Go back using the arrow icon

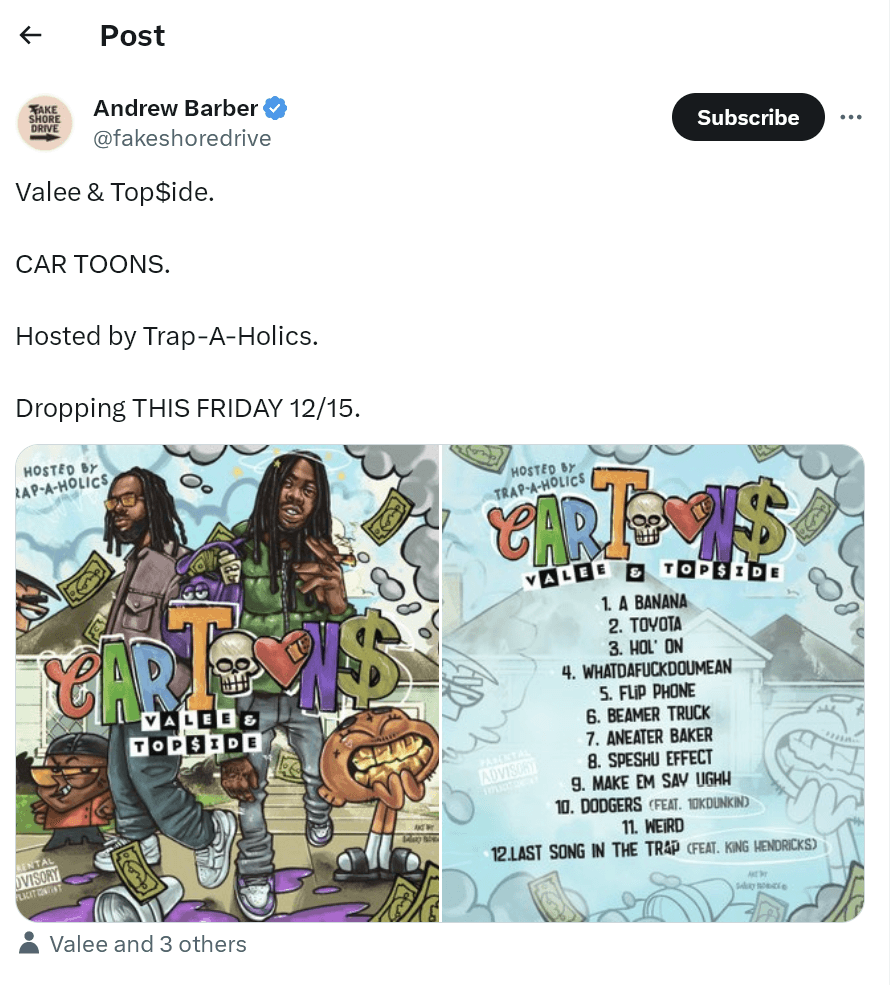tap(30, 35)
